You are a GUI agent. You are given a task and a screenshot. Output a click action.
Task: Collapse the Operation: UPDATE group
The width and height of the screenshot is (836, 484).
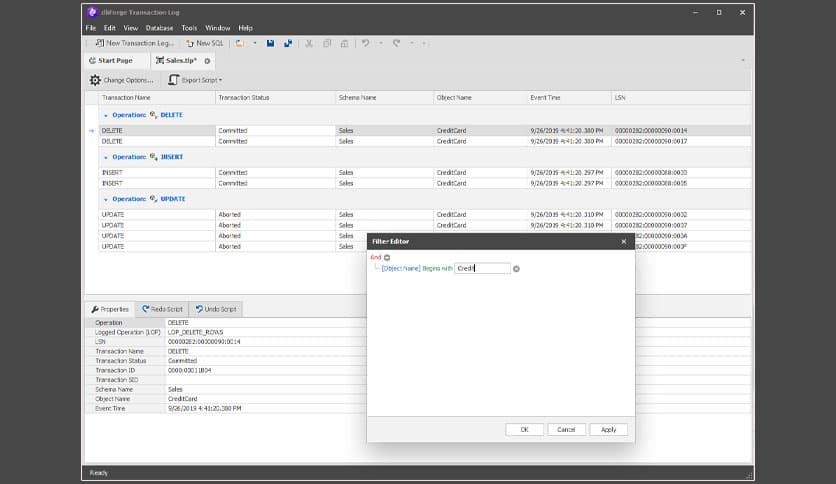pyautogui.click(x=106, y=199)
